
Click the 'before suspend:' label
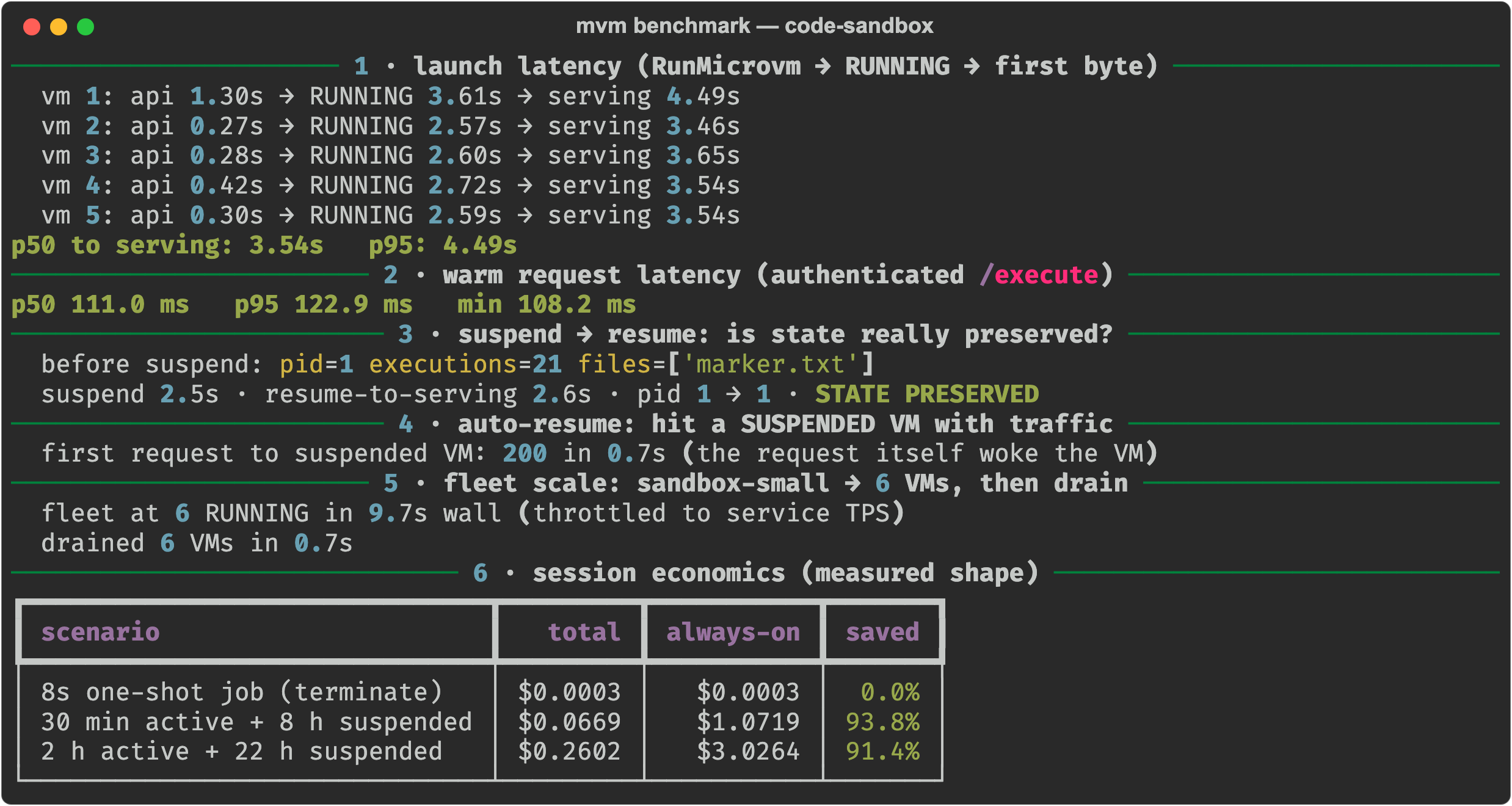tap(152, 365)
